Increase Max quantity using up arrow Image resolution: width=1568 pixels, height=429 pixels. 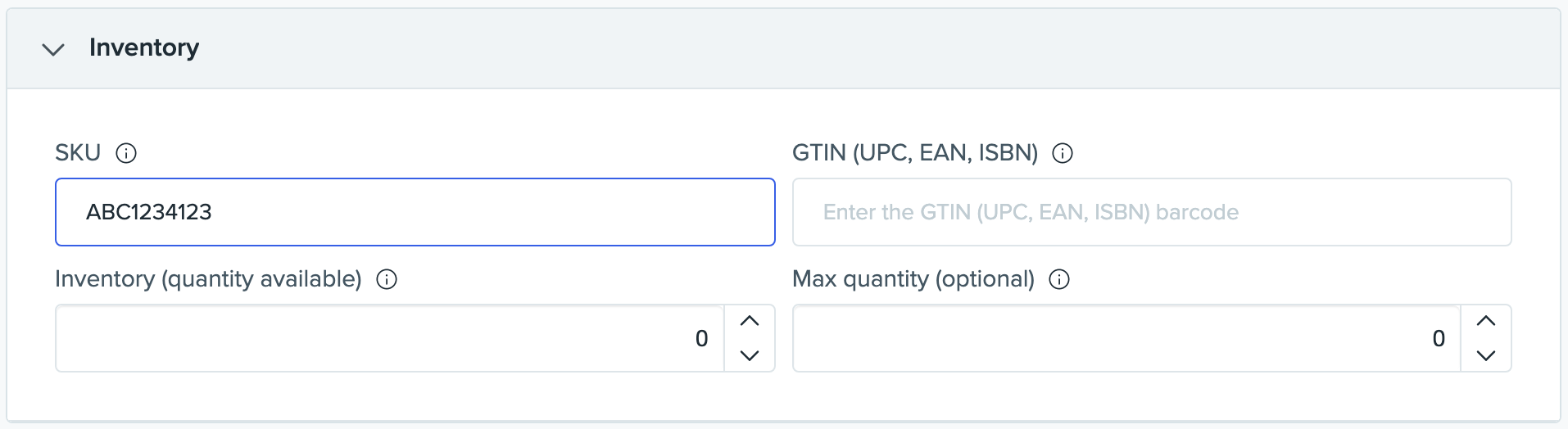(x=1486, y=322)
